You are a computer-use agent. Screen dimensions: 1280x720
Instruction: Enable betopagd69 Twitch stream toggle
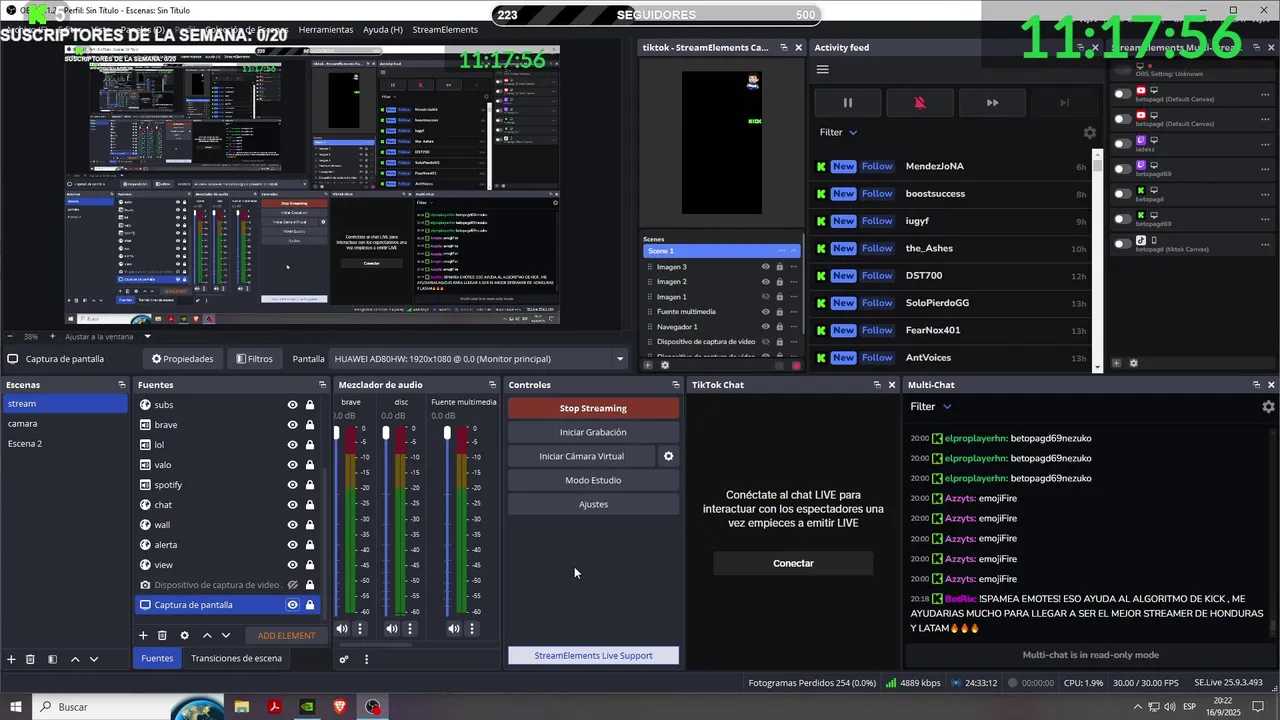click(1123, 168)
